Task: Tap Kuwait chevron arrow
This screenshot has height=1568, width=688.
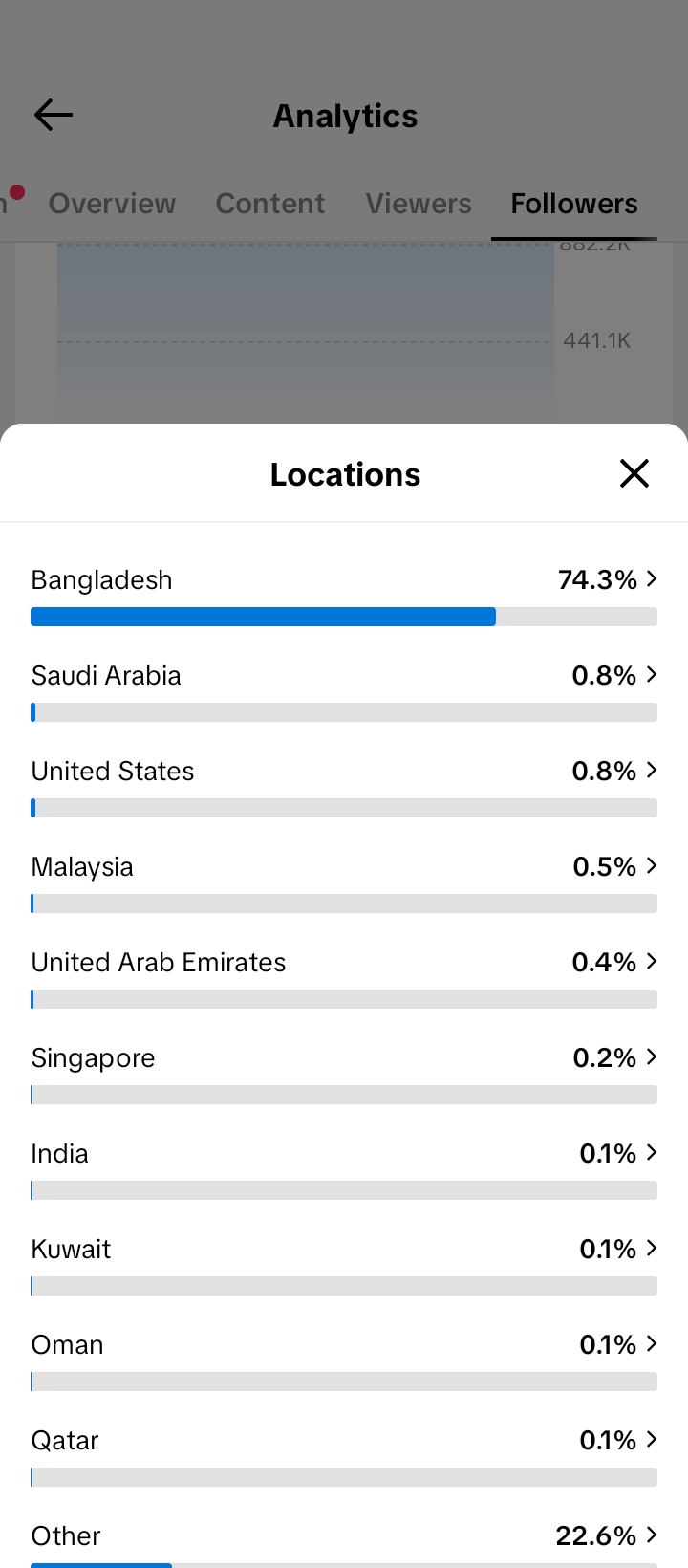Action: point(652,1248)
